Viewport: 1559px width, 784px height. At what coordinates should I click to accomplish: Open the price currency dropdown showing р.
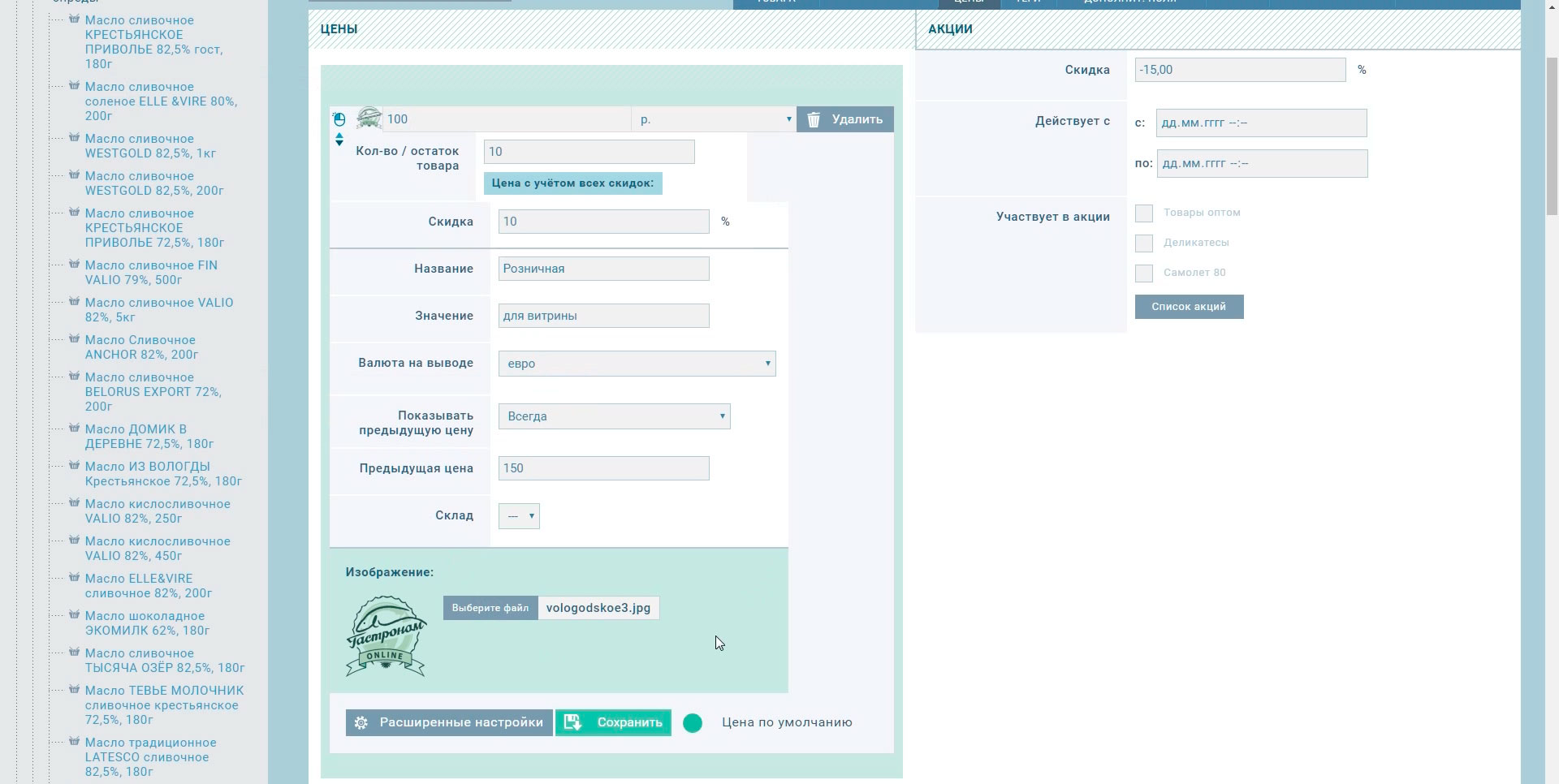714,119
